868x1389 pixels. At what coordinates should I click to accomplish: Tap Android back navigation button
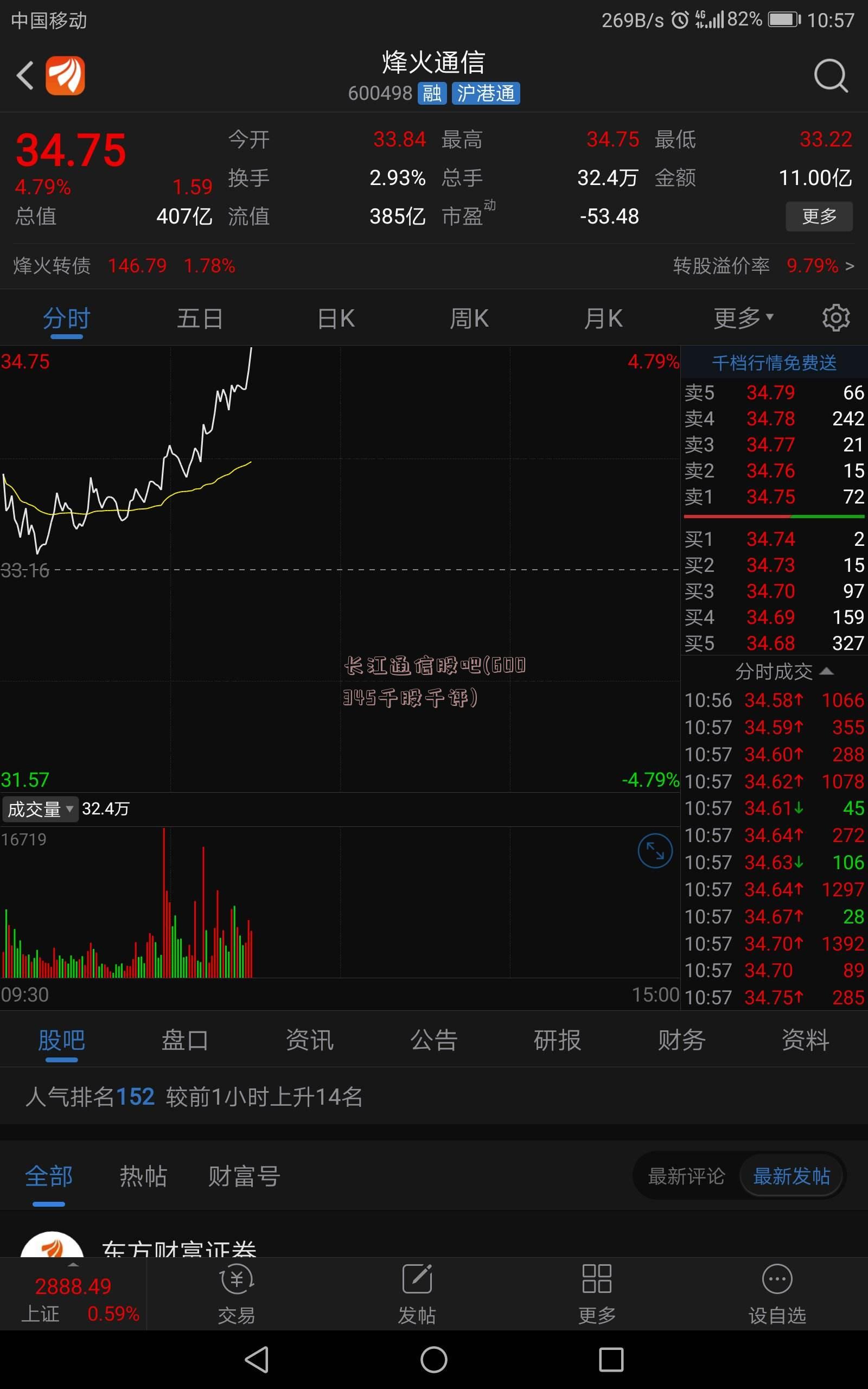[257, 1359]
